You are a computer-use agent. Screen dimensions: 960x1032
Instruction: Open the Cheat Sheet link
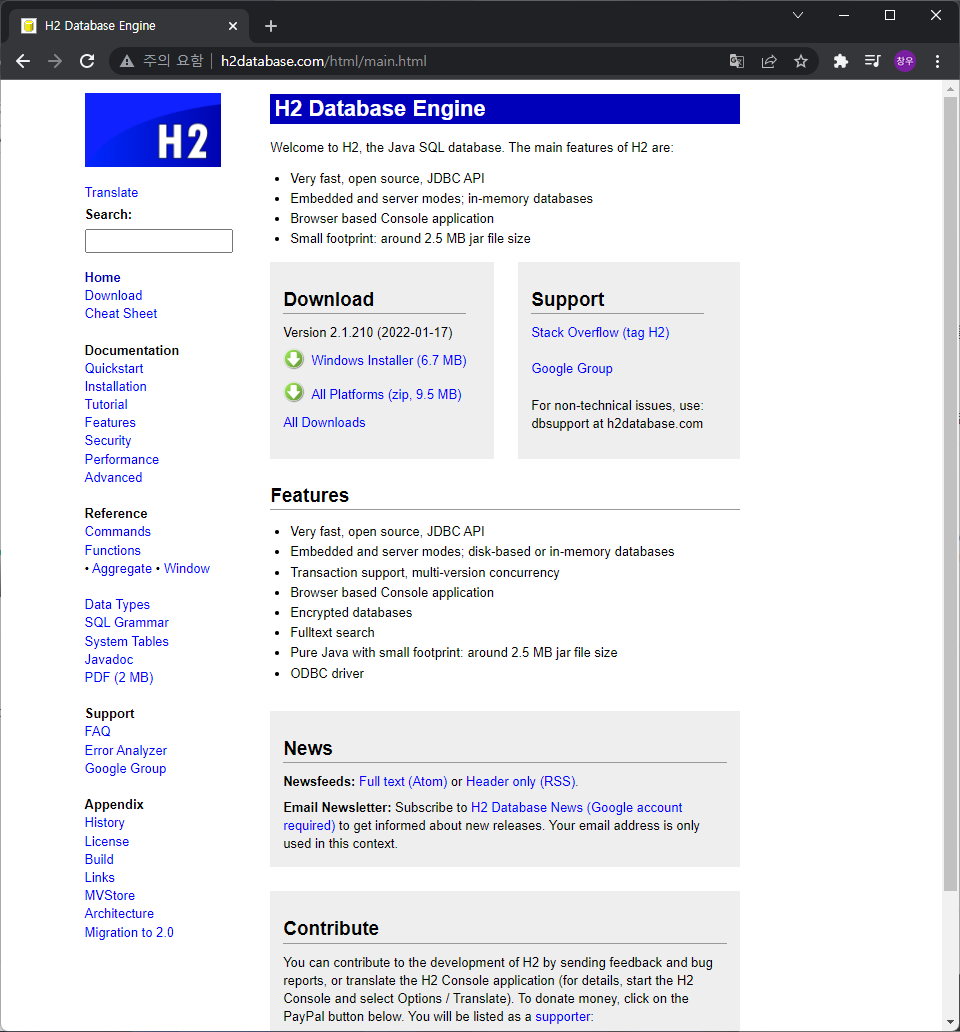coord(121,313)
